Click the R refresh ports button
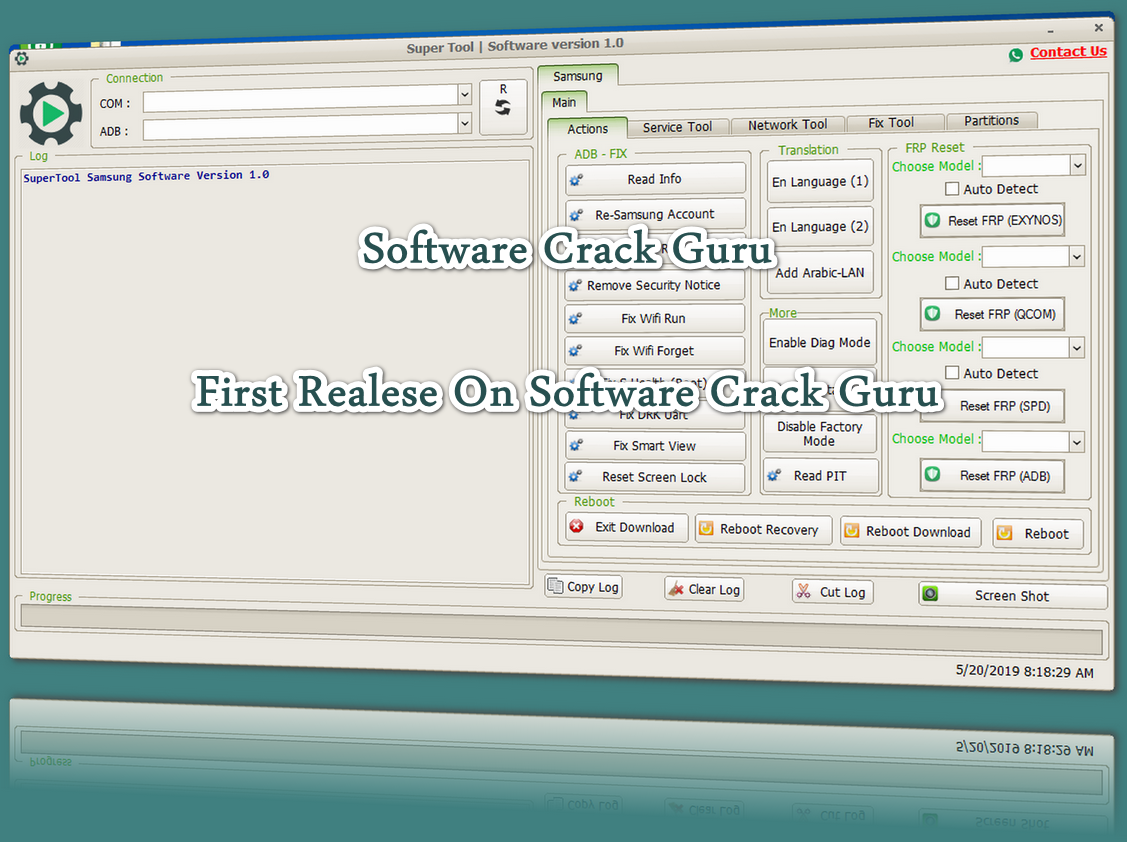 pos(502,106)
